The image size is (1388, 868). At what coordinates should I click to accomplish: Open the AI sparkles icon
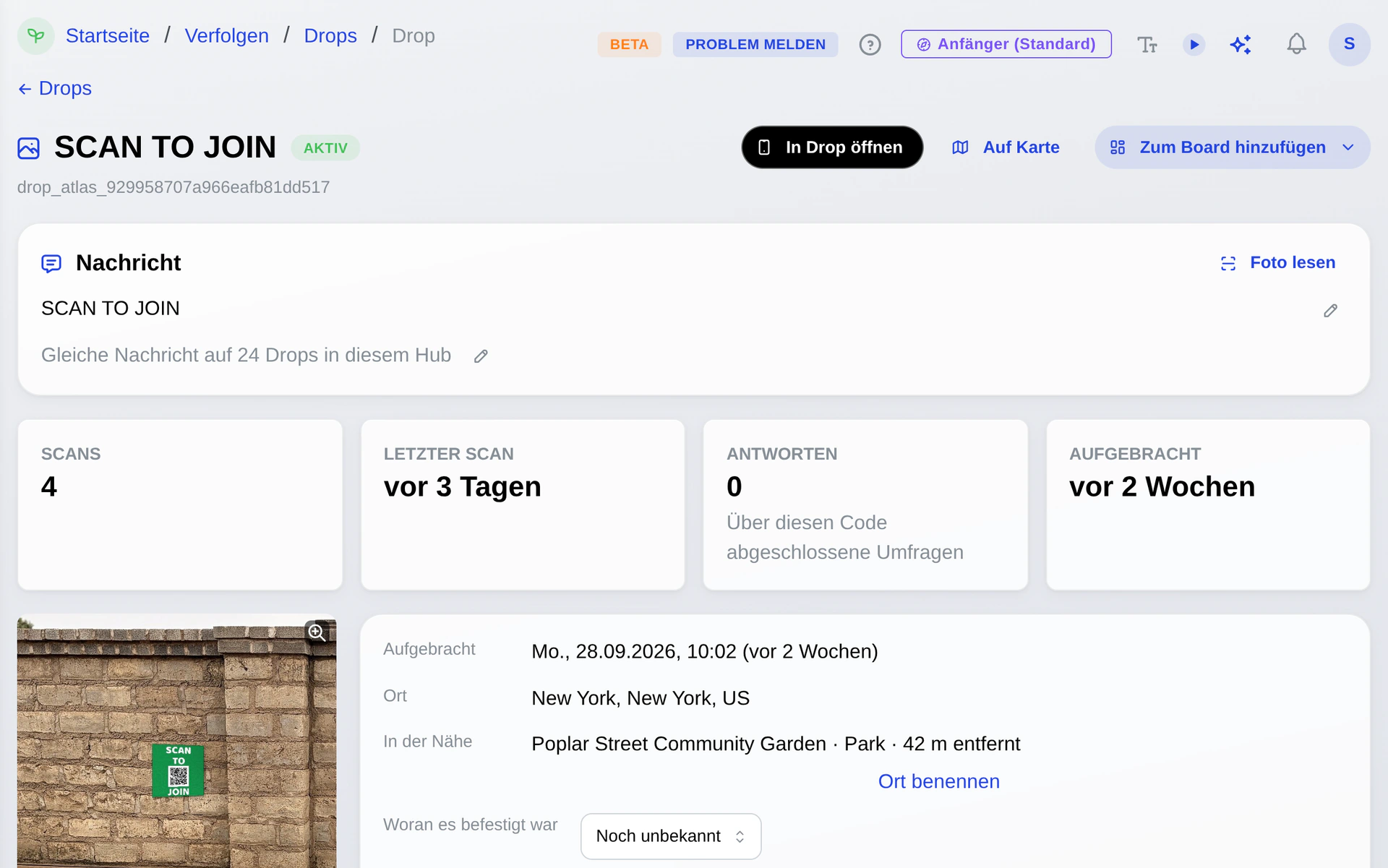[x=1241, y=45]
